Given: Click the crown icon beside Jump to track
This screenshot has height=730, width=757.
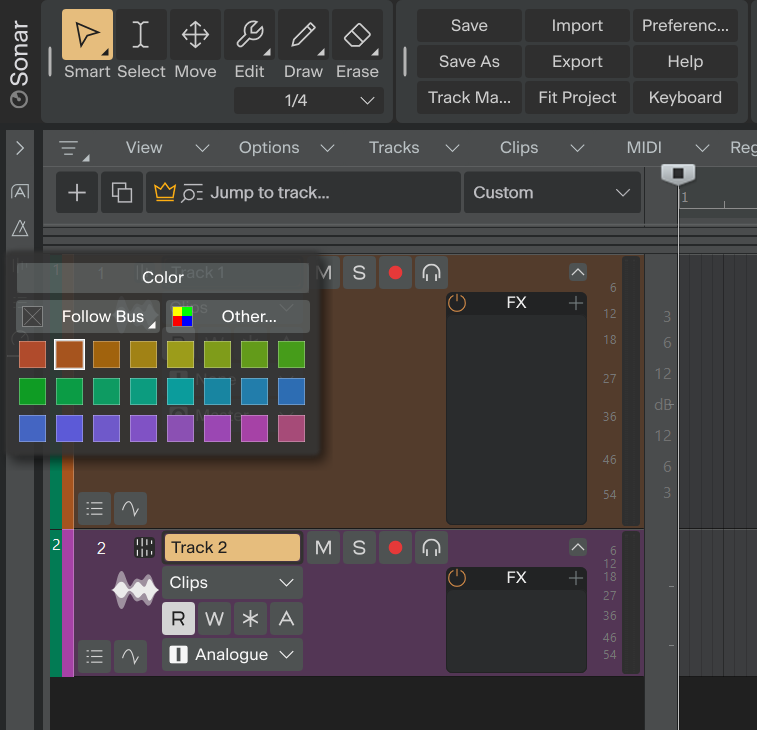Looking at the screenshot, I should tap(165, 192).
